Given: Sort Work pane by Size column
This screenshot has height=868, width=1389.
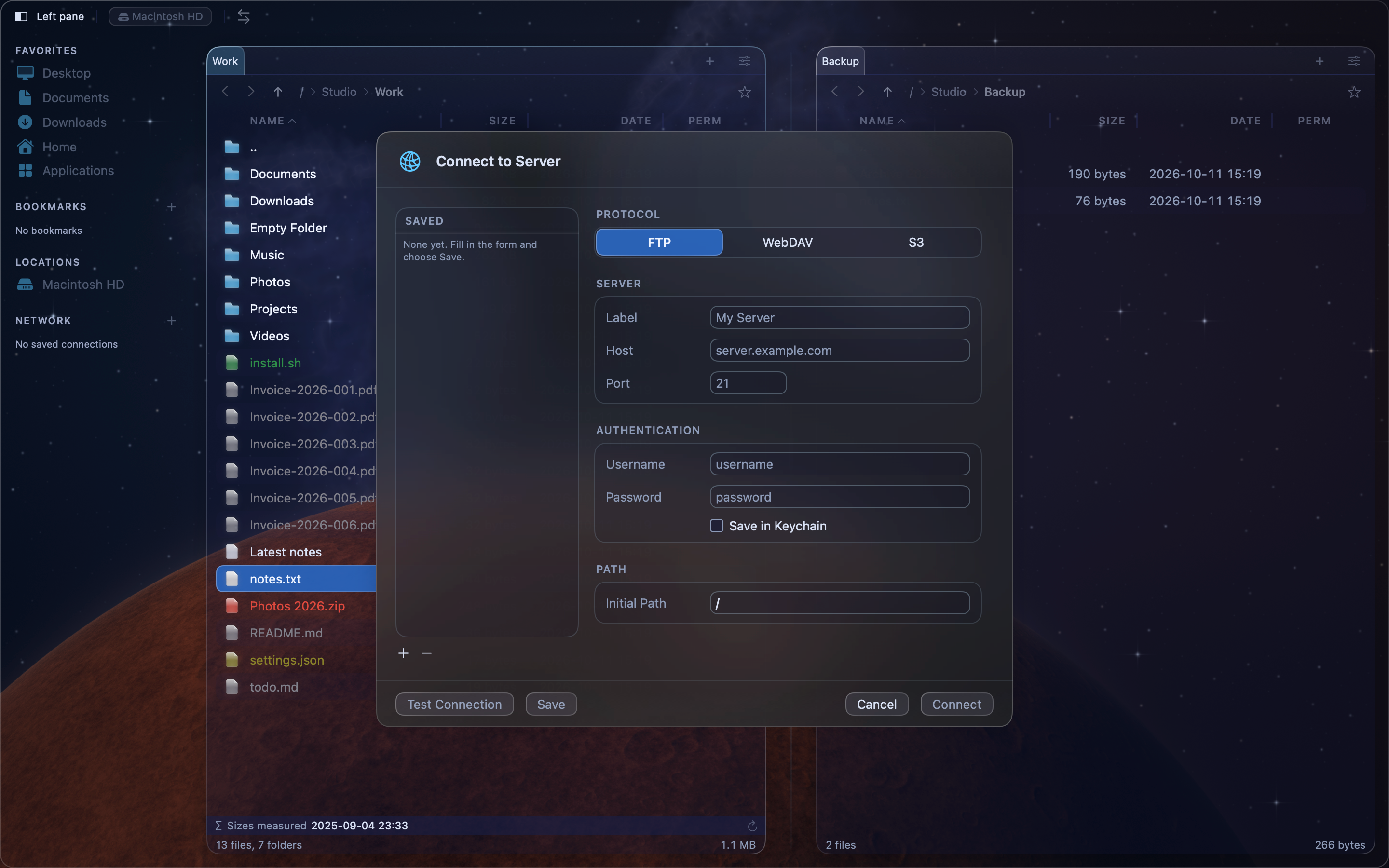Looking at the screenshot, I should [502, 121].
